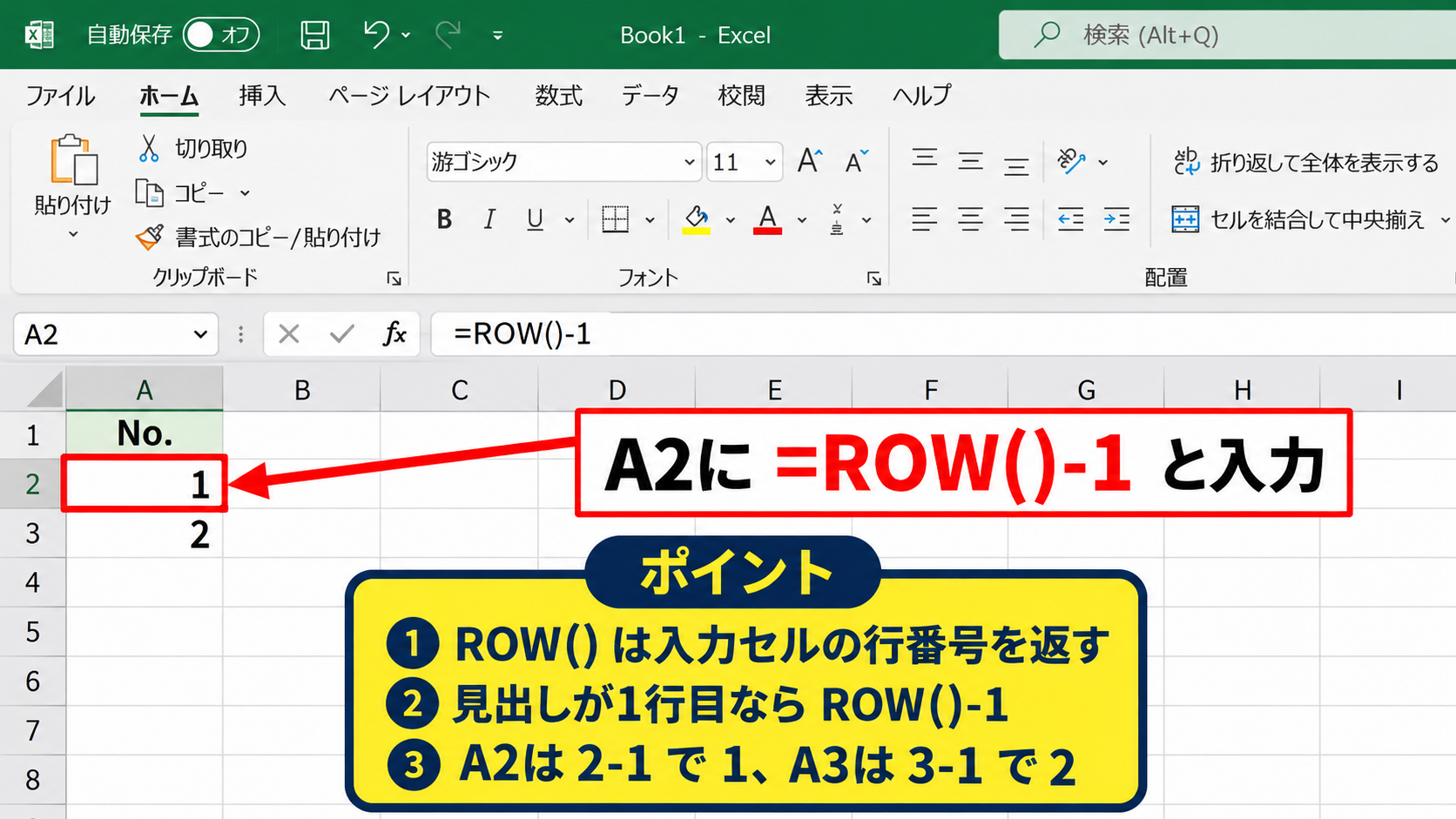Toggle bold formatting
The height and width of the screenshot is (819, 1456).
(x=444, y=219)
